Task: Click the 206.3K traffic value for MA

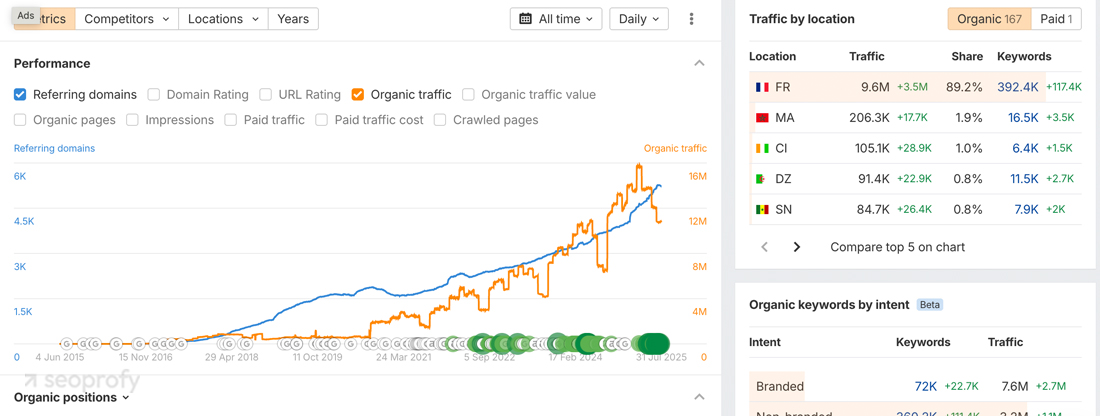Action: pyautogui.click(x=871, y=118)
